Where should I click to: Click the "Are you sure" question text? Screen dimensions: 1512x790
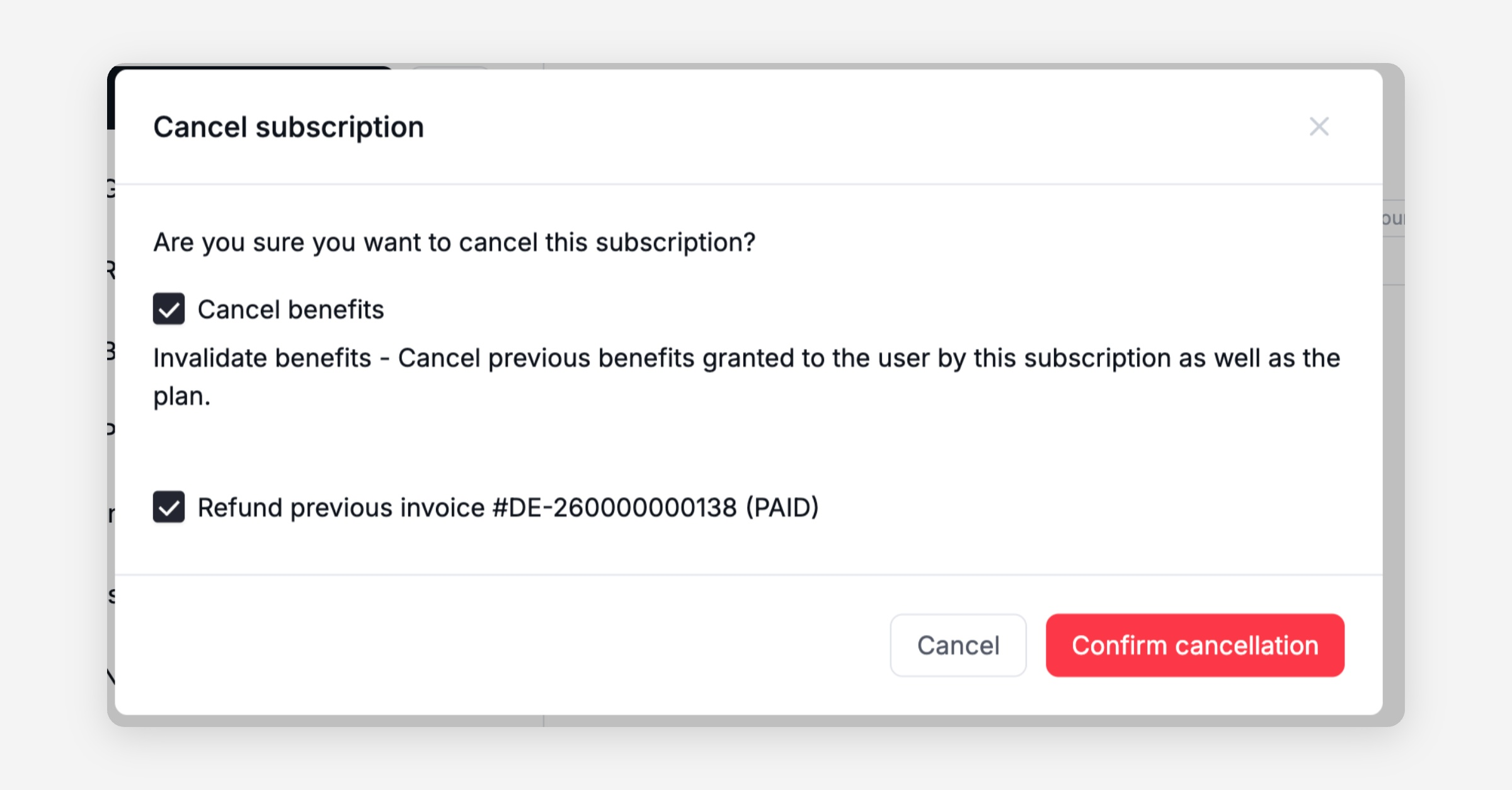pos(454,243)
